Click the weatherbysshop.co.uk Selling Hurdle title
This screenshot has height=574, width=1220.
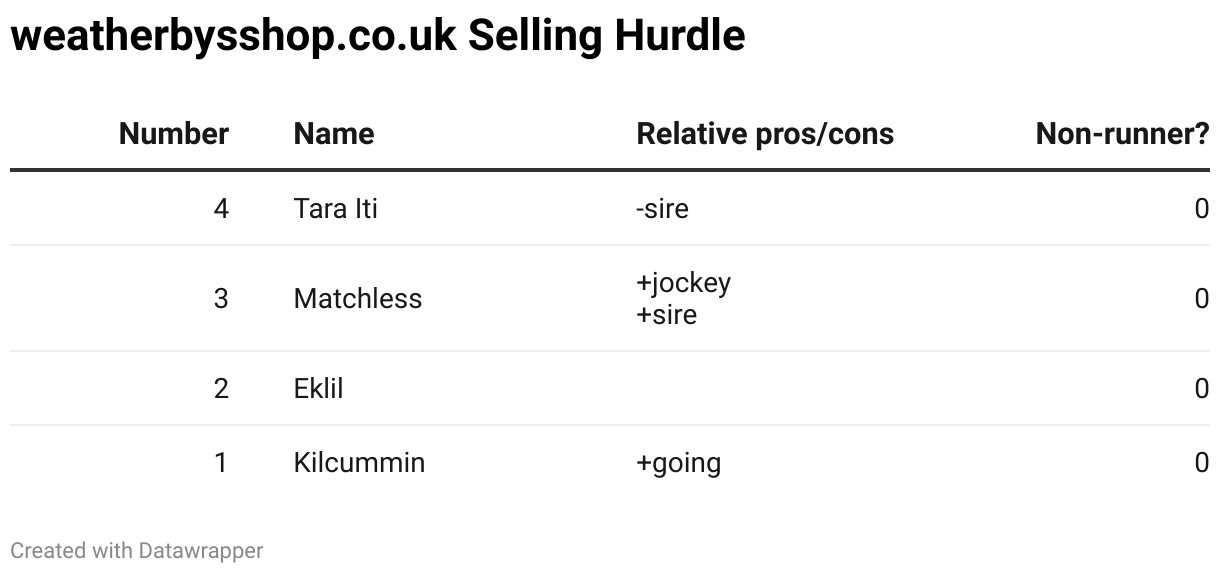[x=378, y=36]
